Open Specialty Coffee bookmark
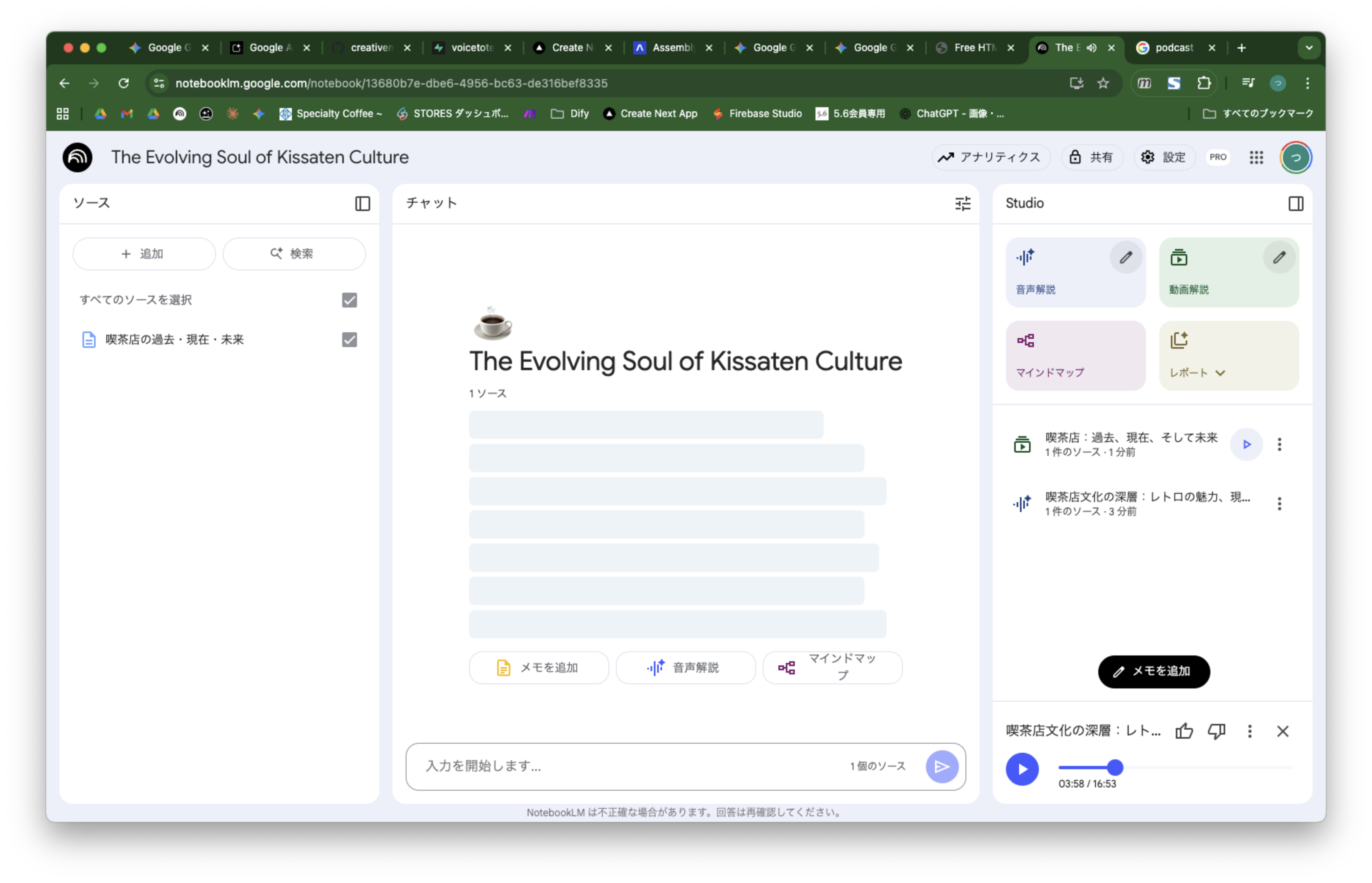 [x=330, y=113]
